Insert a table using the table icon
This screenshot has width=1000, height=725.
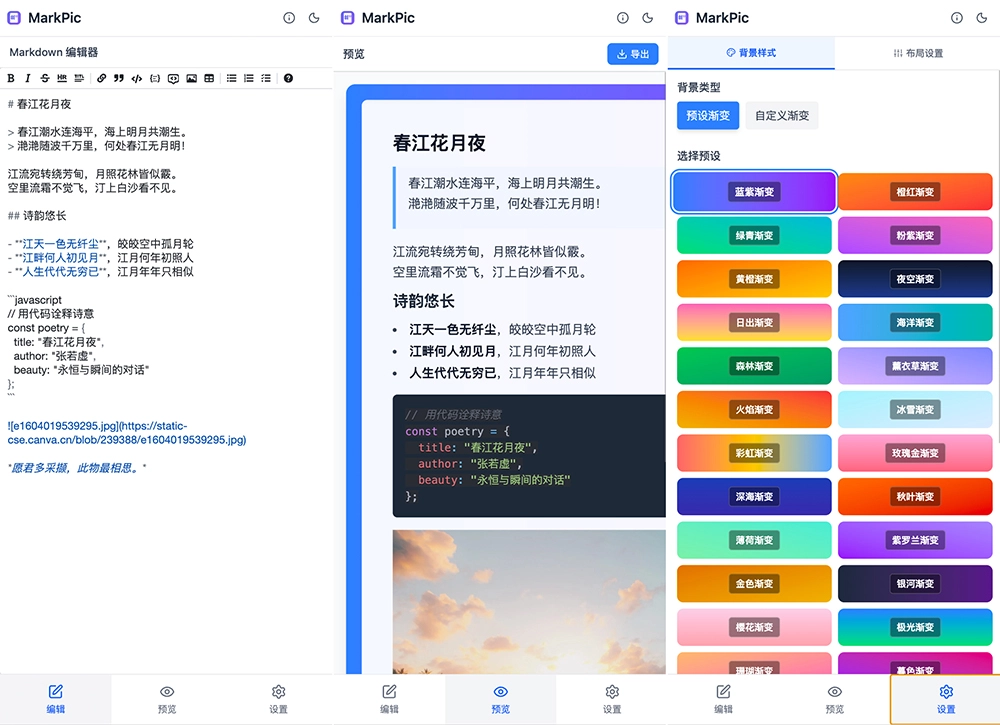pos(209,78)
